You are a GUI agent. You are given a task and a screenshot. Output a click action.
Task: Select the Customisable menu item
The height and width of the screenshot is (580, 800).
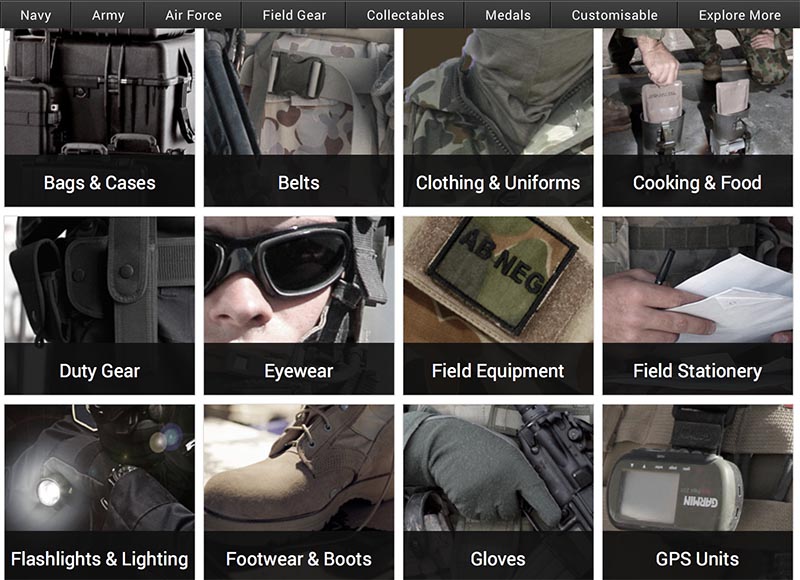[x=614, y=15]
